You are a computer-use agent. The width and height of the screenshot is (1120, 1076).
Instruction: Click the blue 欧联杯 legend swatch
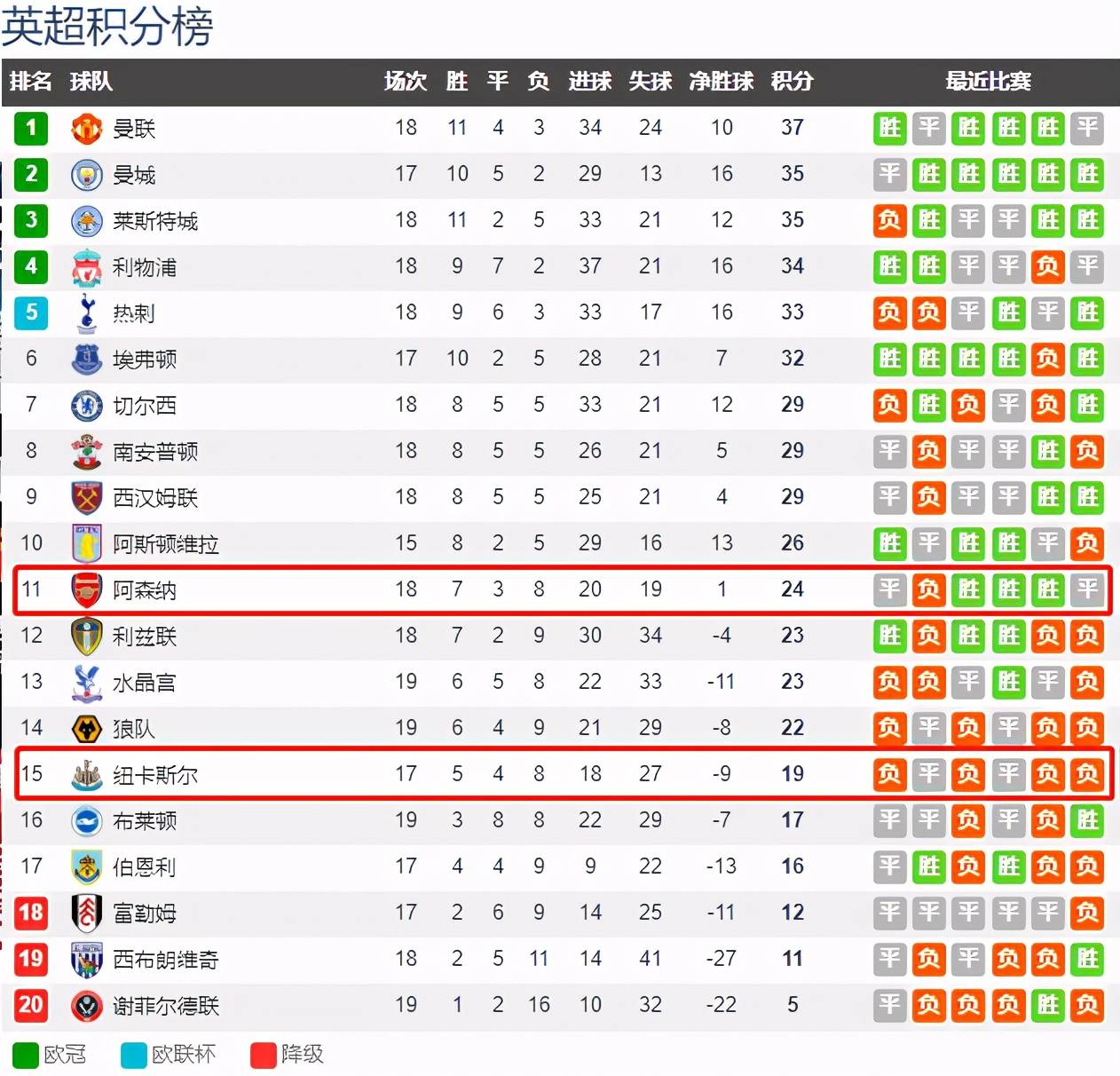coord(133,1055)
